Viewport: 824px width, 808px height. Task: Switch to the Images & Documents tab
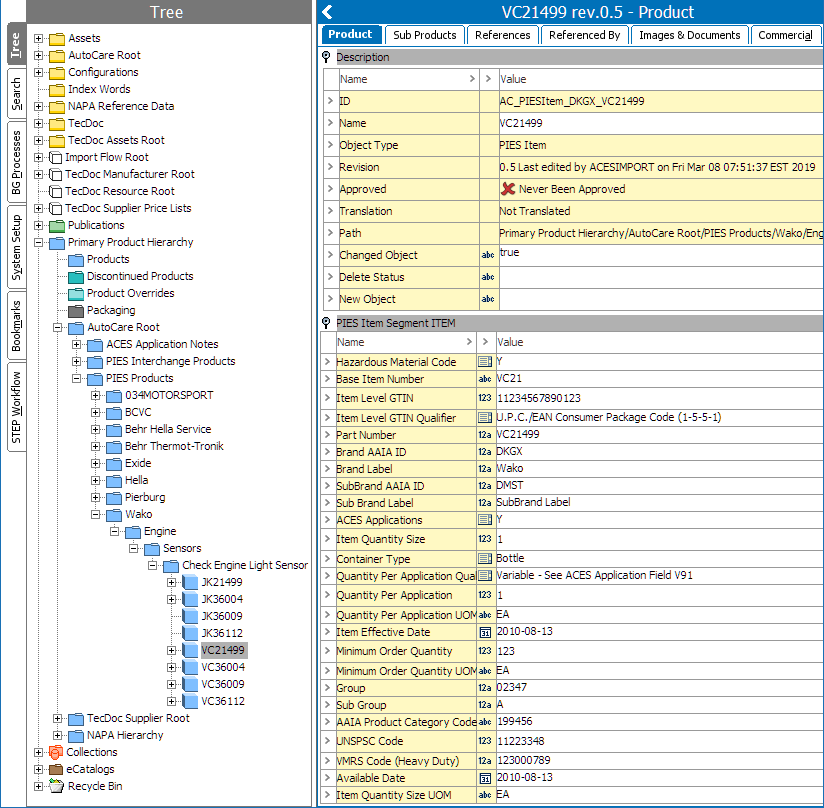click(689, 35)
